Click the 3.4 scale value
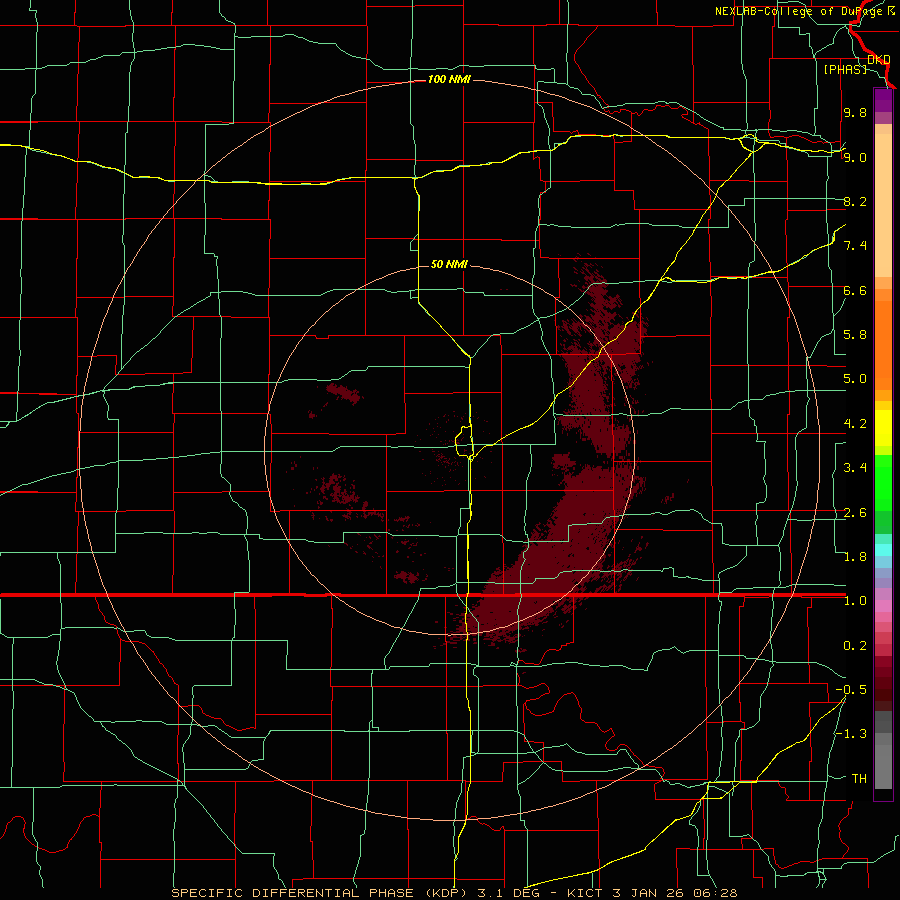900x900 pixels. [855, 468]
